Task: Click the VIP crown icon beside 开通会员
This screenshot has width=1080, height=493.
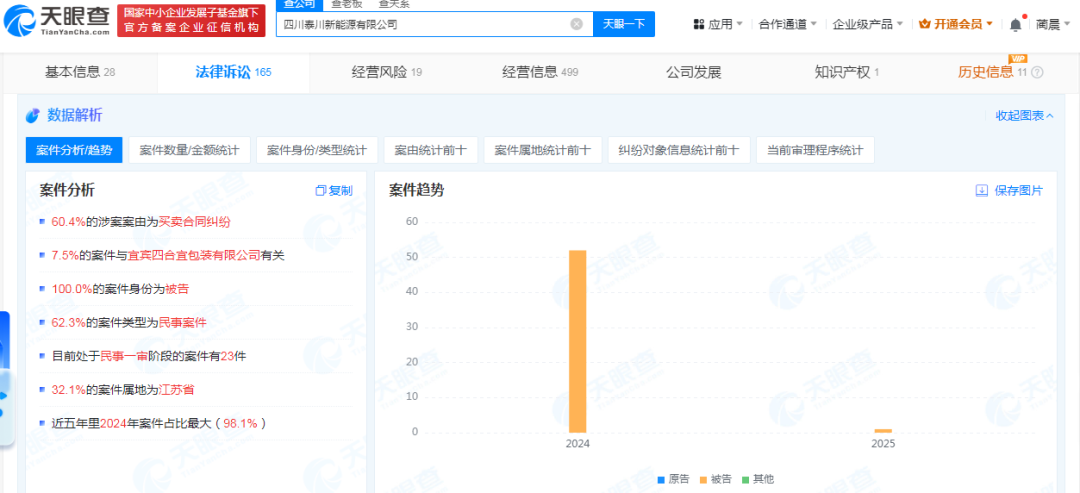Action: (924, 24)
